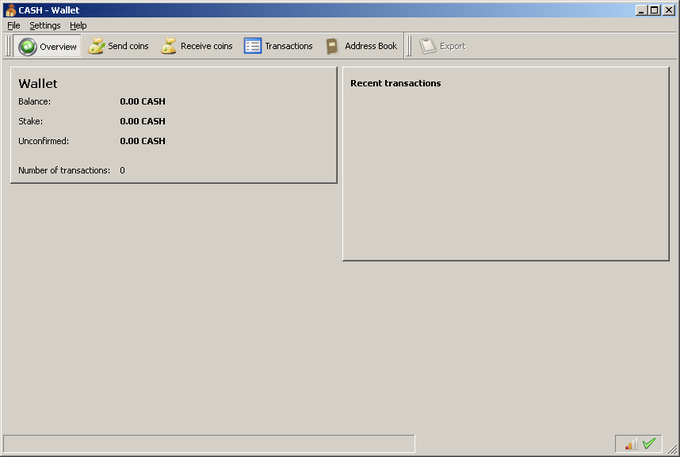Minimize the CASH Wallet window

click(x=642, y=10)
